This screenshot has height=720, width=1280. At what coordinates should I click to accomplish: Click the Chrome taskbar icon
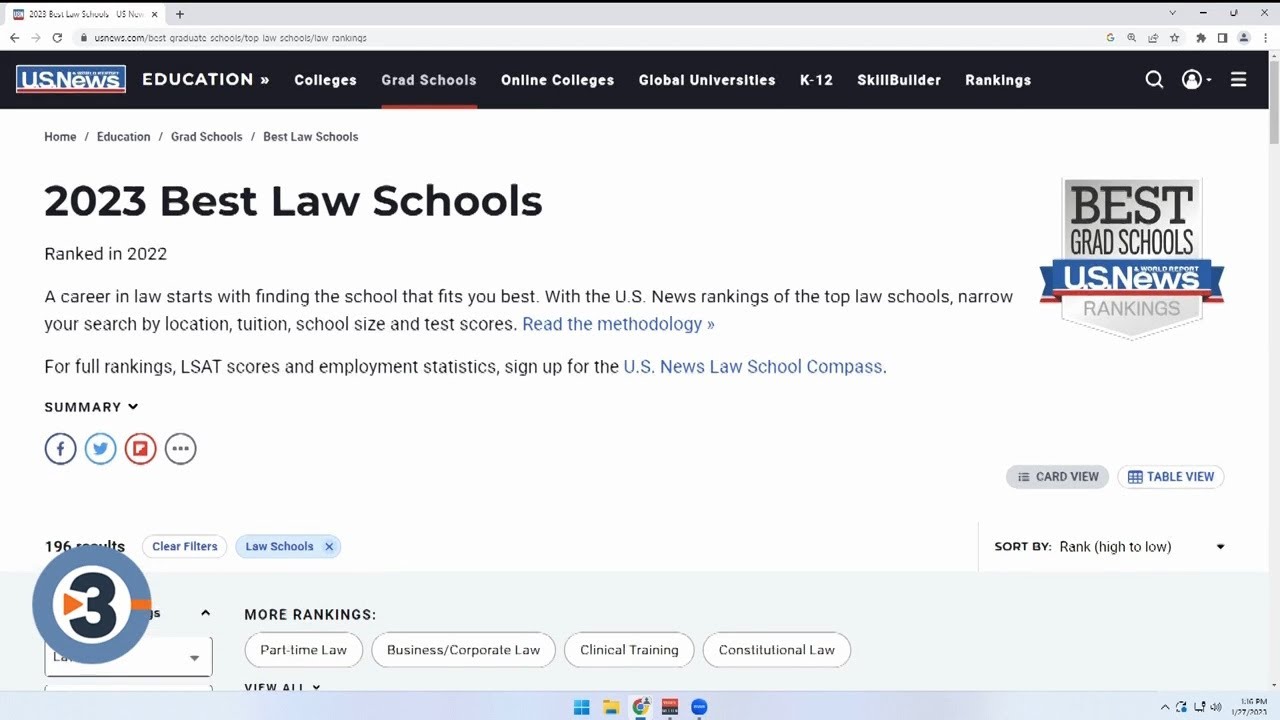coord(641,707)
